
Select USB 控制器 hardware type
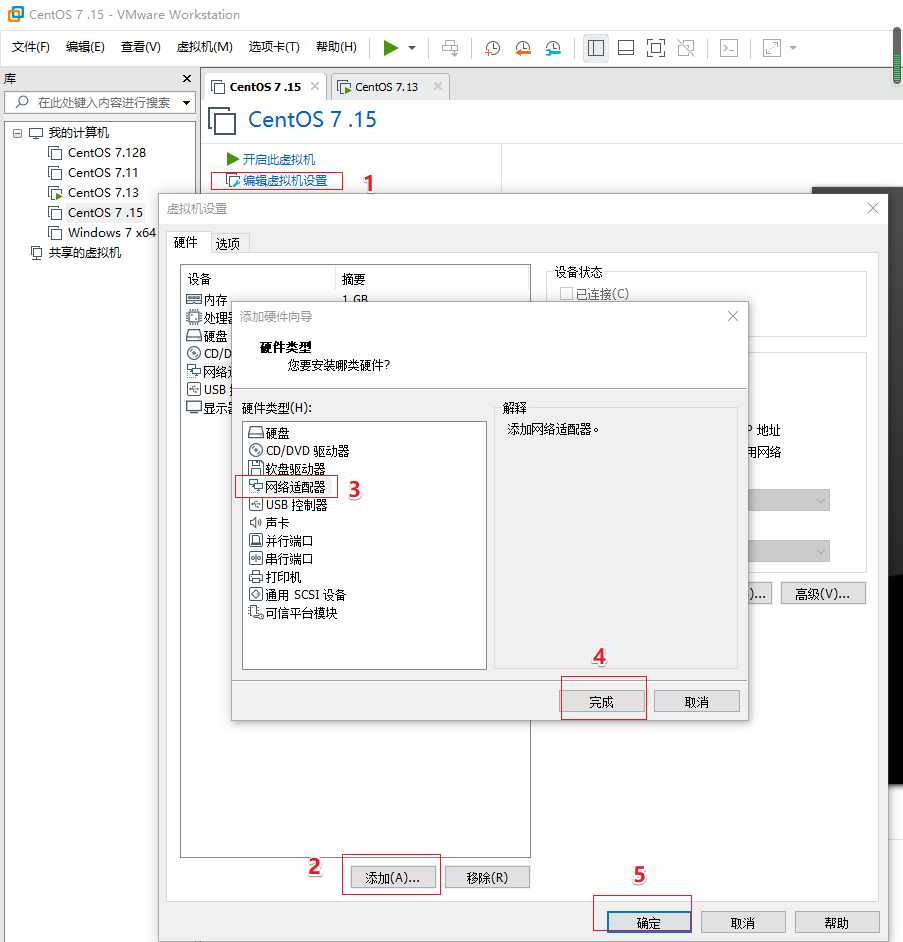tap(290, 503)
